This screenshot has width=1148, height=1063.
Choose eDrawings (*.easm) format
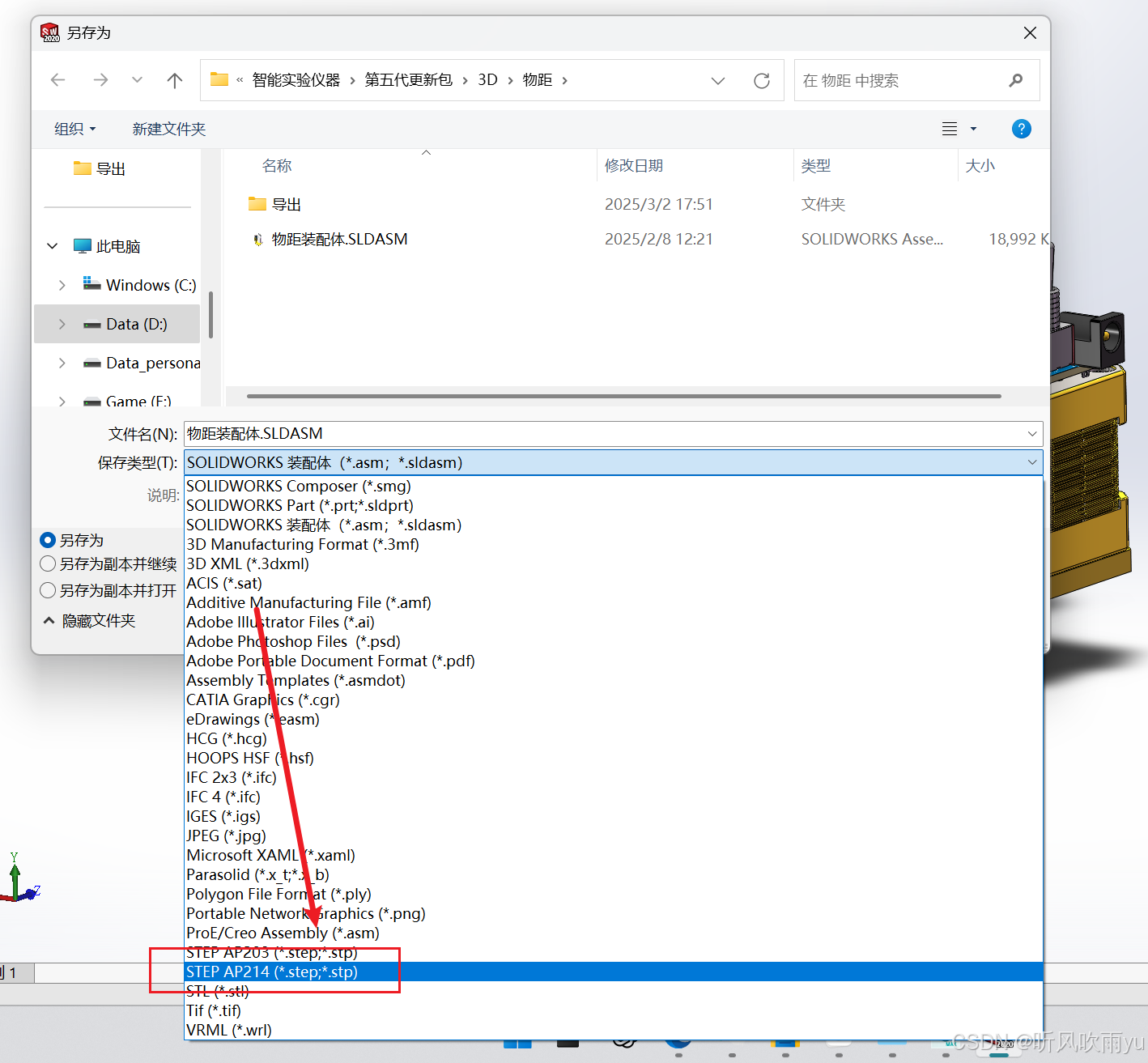click(613, 719)
